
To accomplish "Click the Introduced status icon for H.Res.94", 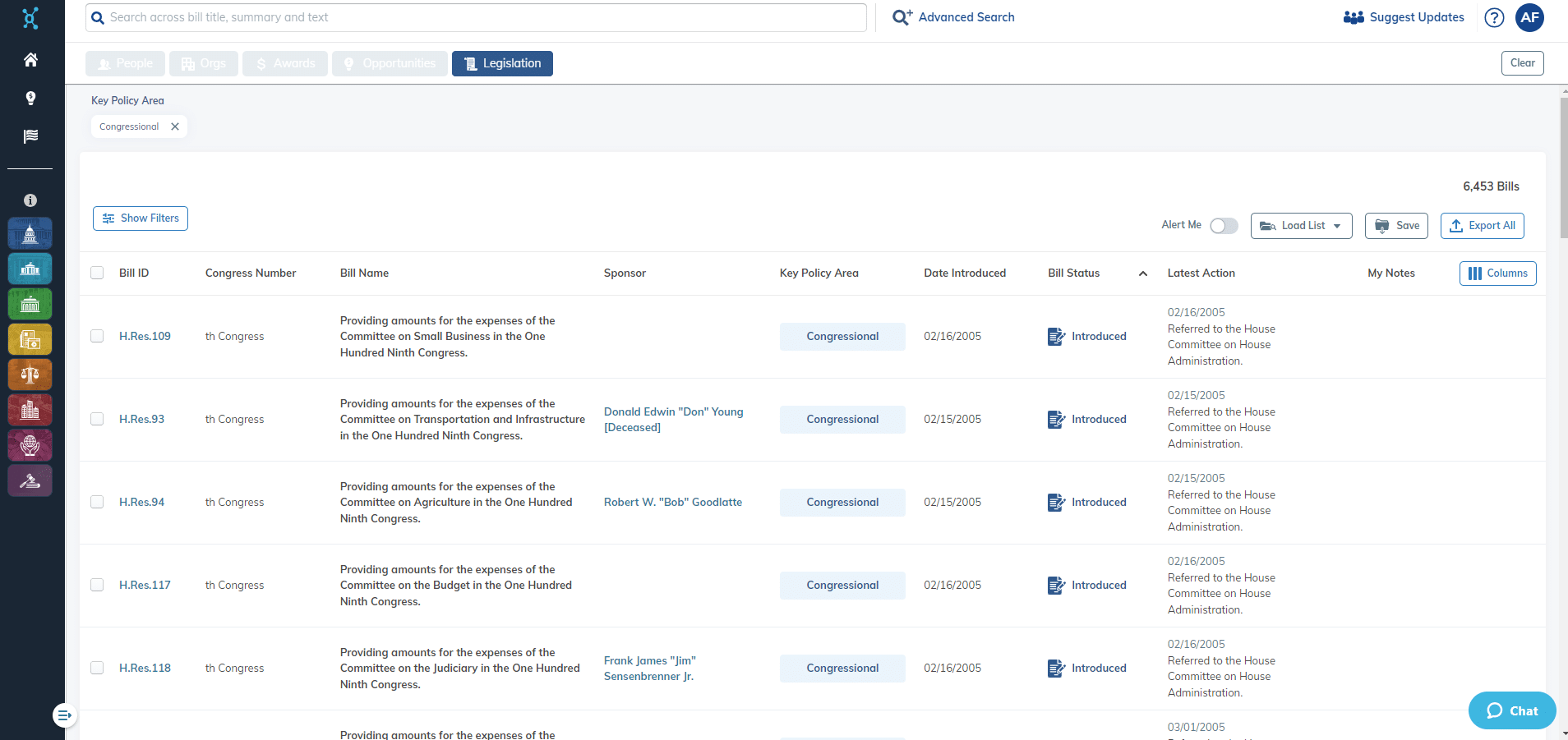I will 1056,503.
